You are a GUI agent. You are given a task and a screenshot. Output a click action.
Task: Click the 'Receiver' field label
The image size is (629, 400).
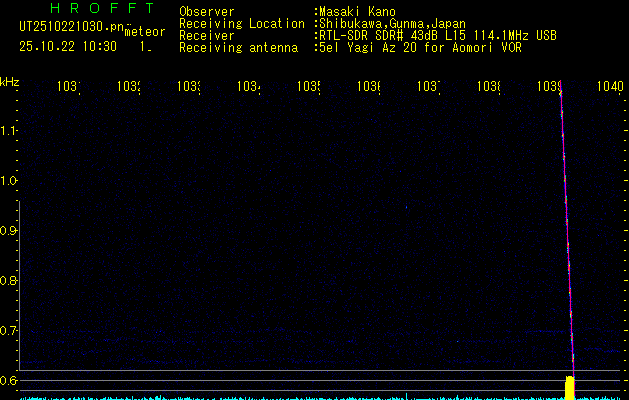(x=207, y=36)
